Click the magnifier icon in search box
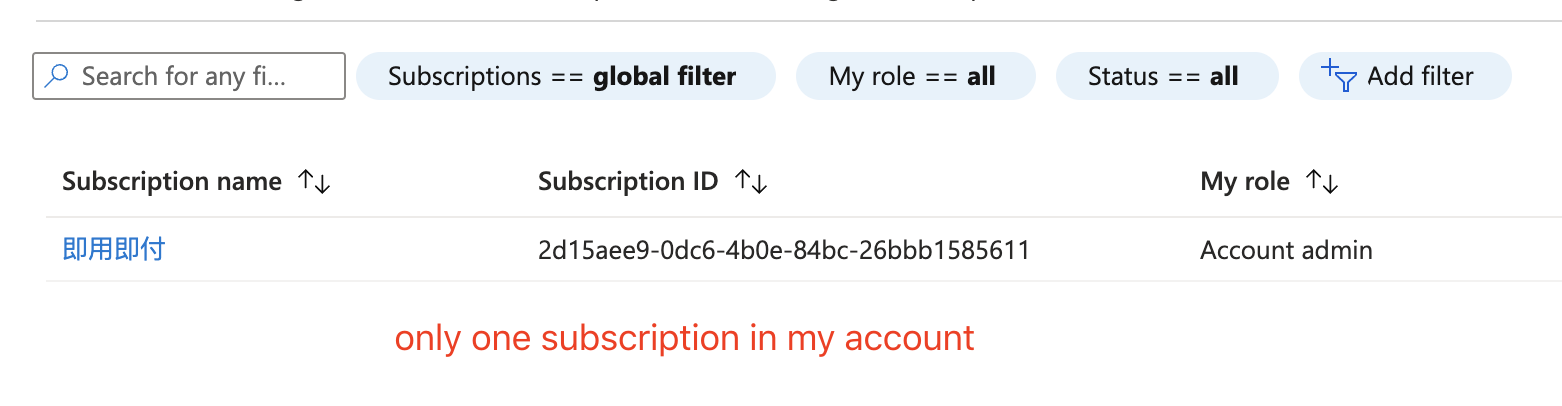This screenshot has height=406, width=1562. 58,76
